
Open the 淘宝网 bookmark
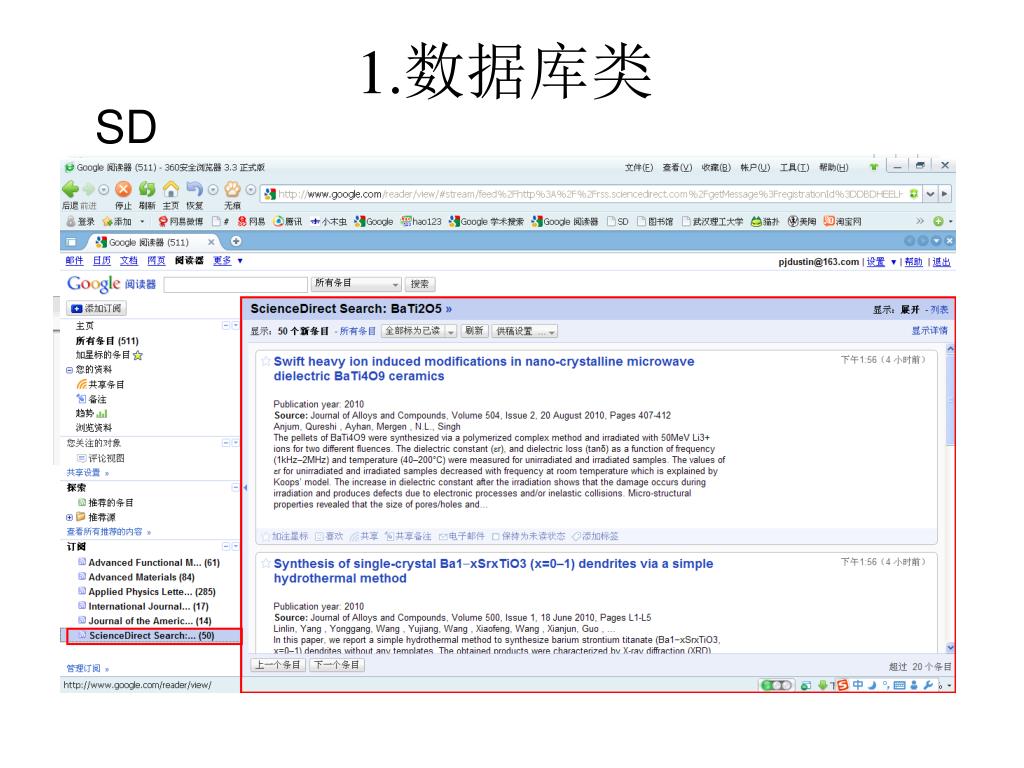coord(842,221)
